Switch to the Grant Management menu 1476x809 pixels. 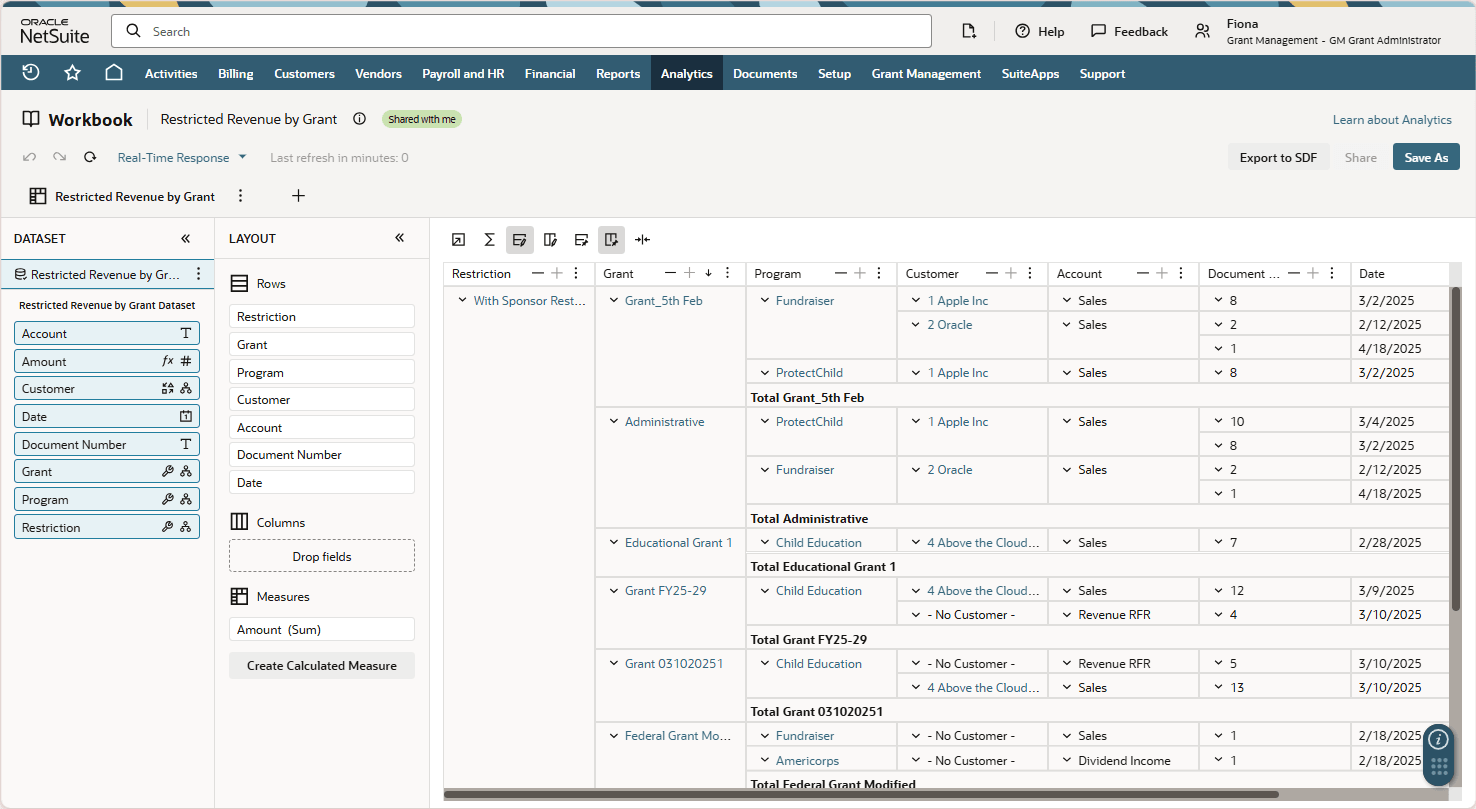tap(925, 73)
